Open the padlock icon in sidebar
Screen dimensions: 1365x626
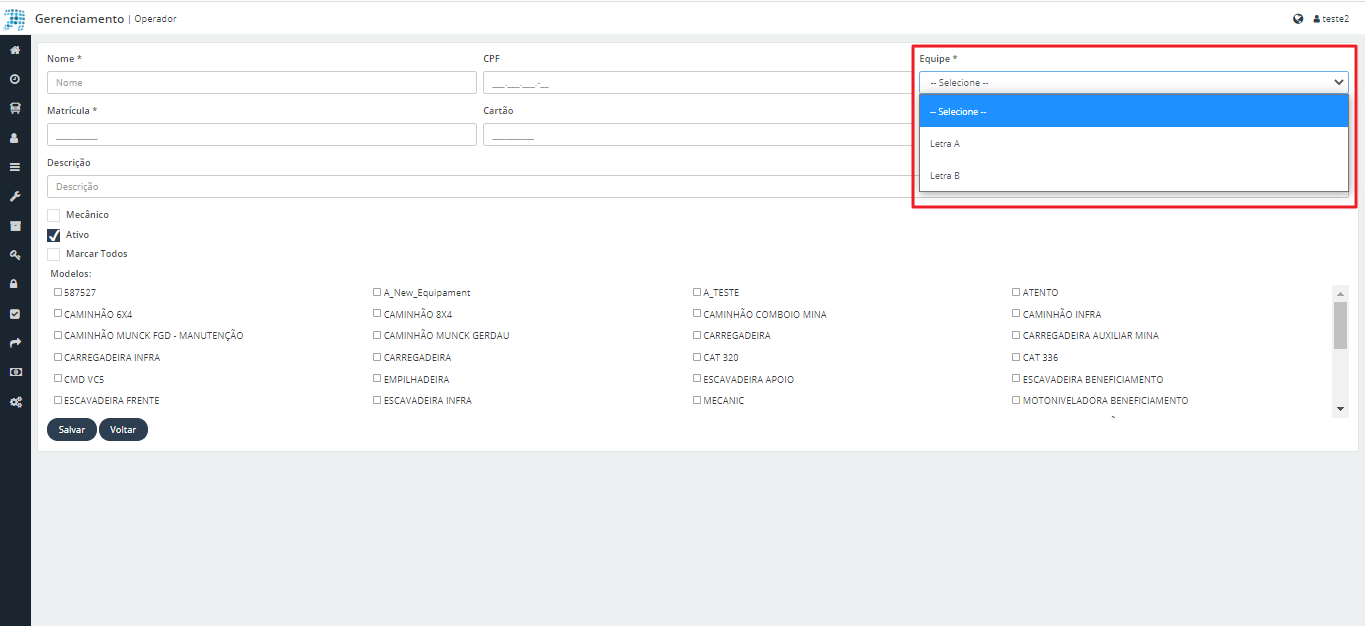(x=15, y=284)
